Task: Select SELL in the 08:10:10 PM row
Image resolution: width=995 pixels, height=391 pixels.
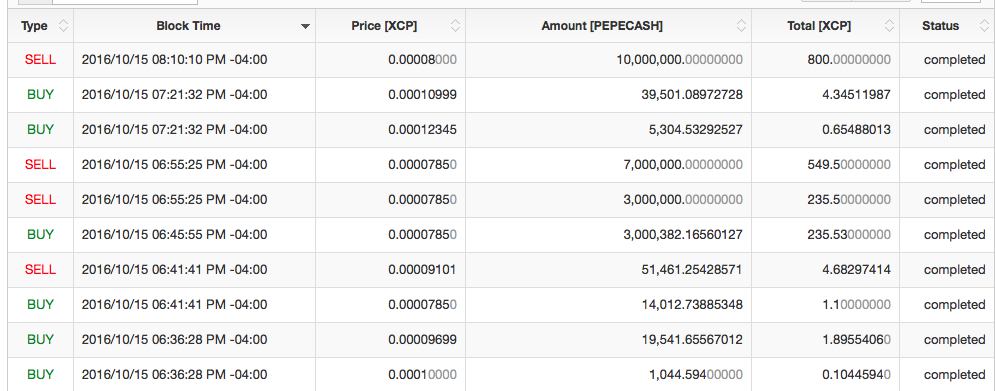Action: point(40,60)
